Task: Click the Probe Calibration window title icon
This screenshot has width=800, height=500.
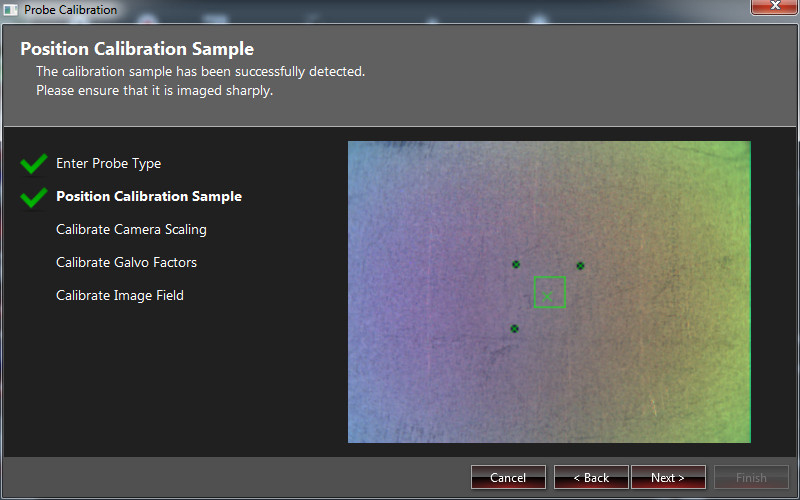Action: (10, 10)
